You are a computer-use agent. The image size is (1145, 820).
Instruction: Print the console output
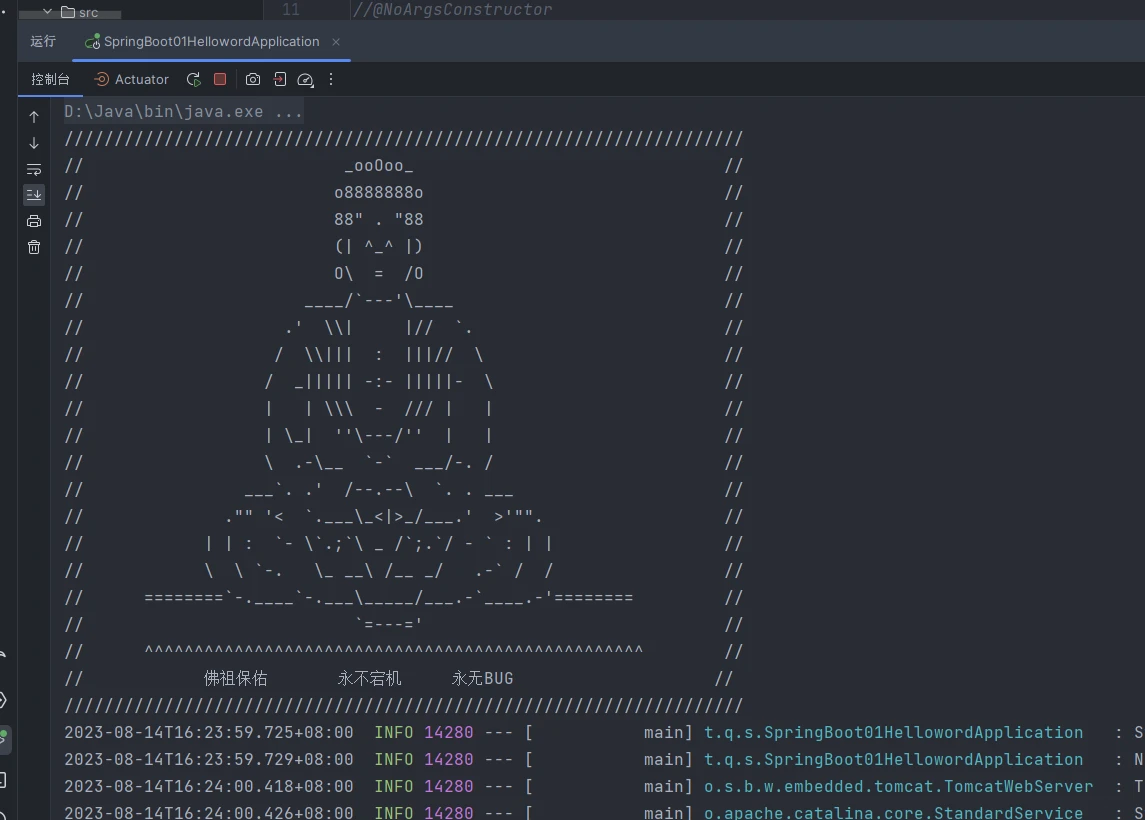coord(34,221)
